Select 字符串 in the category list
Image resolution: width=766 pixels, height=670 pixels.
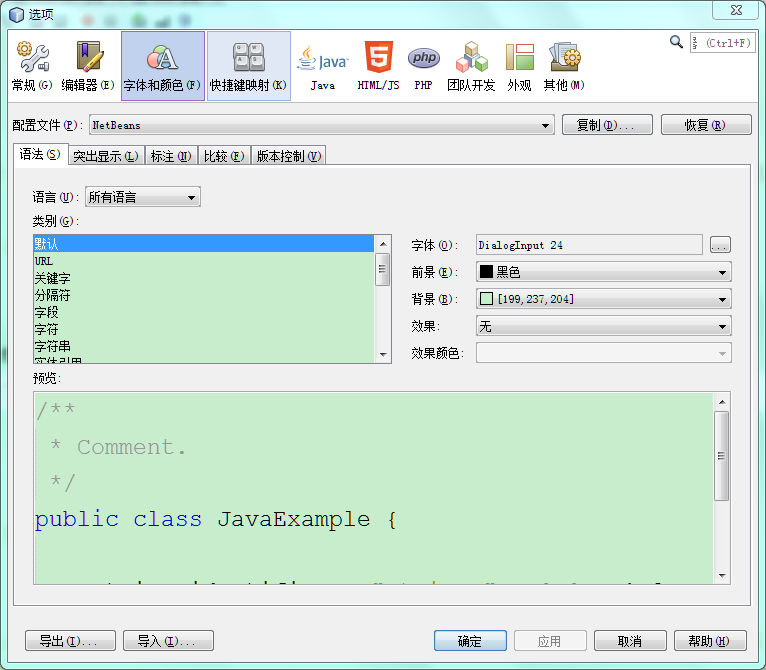(x=204, y=346)
